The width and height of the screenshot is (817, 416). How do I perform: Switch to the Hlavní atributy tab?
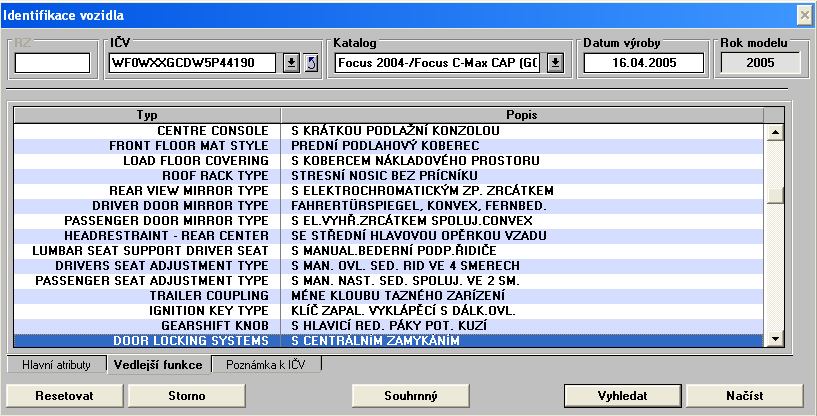[x=57, y=365]
